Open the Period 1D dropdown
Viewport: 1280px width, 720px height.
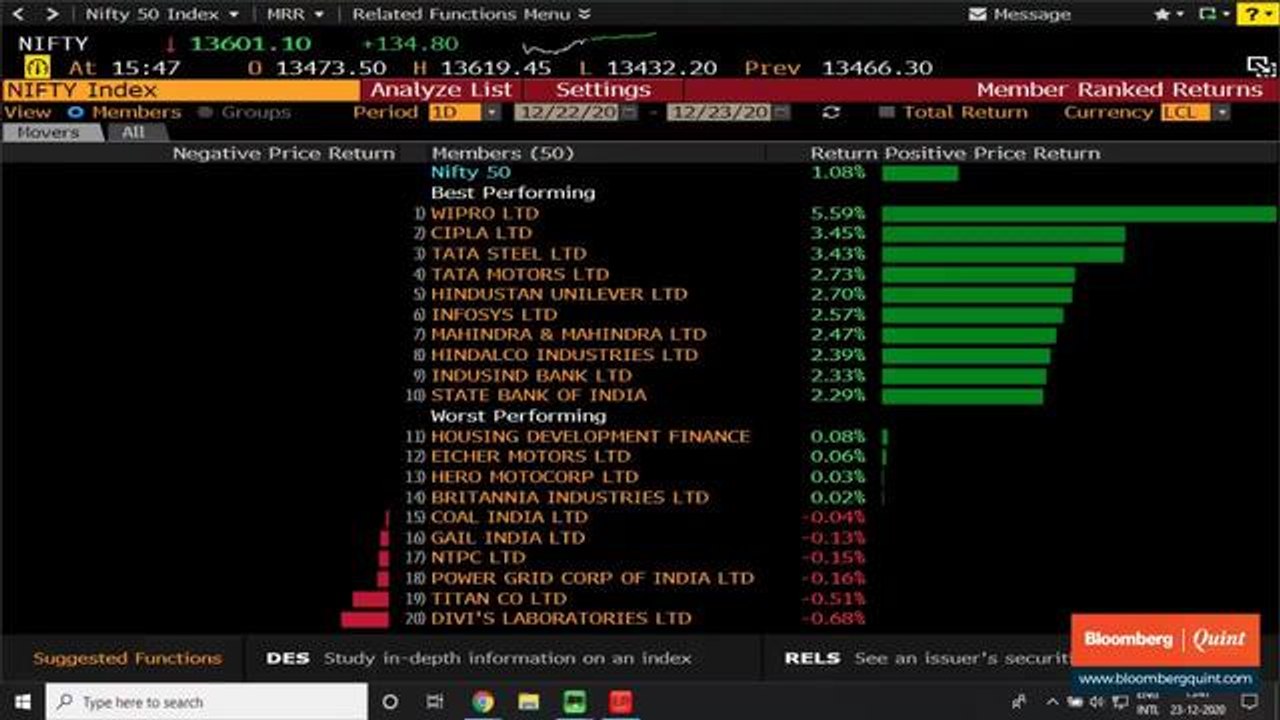465,112
